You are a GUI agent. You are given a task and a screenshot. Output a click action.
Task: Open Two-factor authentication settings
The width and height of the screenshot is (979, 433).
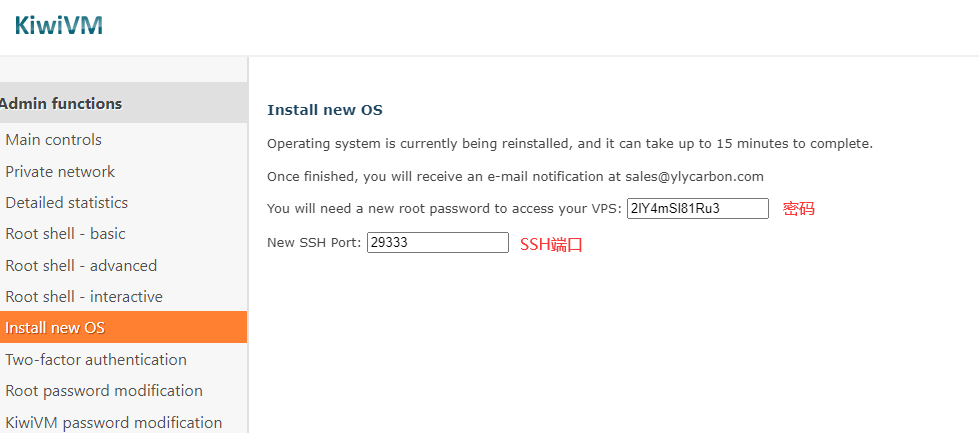tap(96, 359)
